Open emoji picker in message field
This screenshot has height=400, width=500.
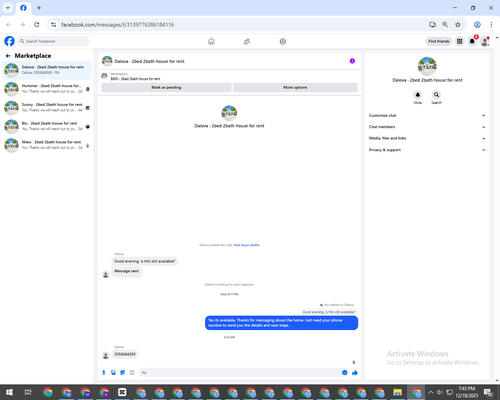coord(345,372)
